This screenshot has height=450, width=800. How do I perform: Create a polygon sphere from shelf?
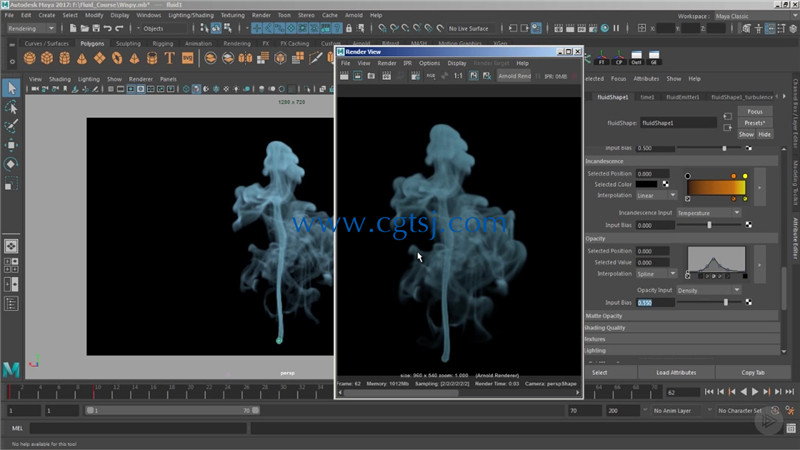tap(30, 58)
